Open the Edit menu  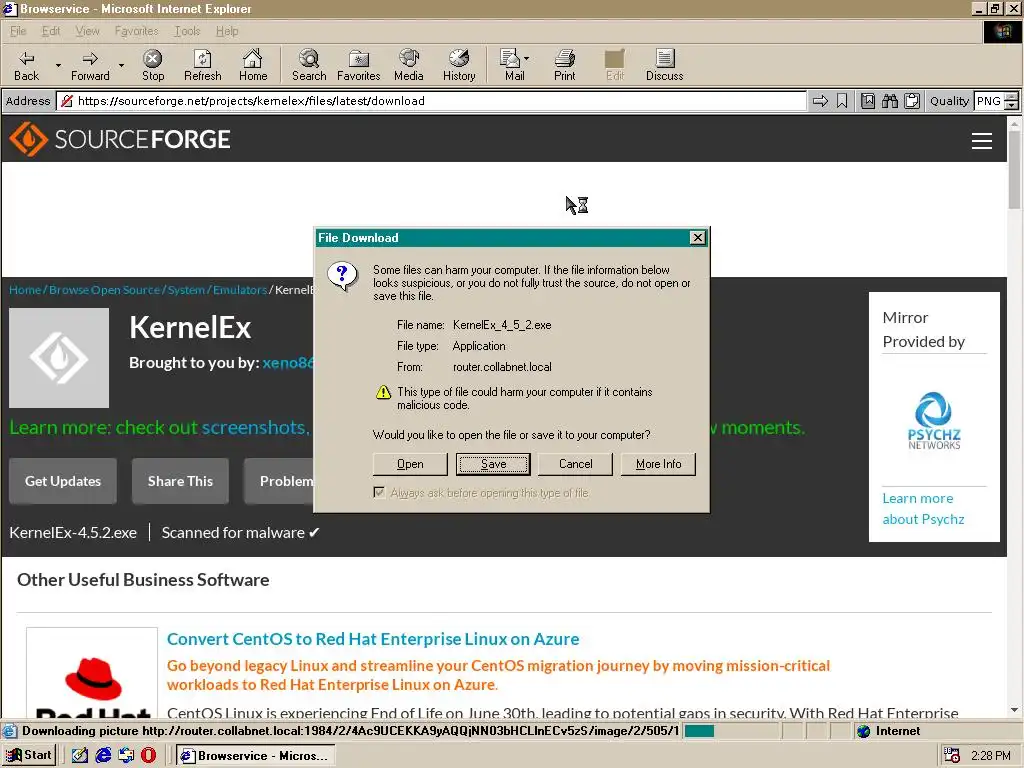[x=50, y=31]
